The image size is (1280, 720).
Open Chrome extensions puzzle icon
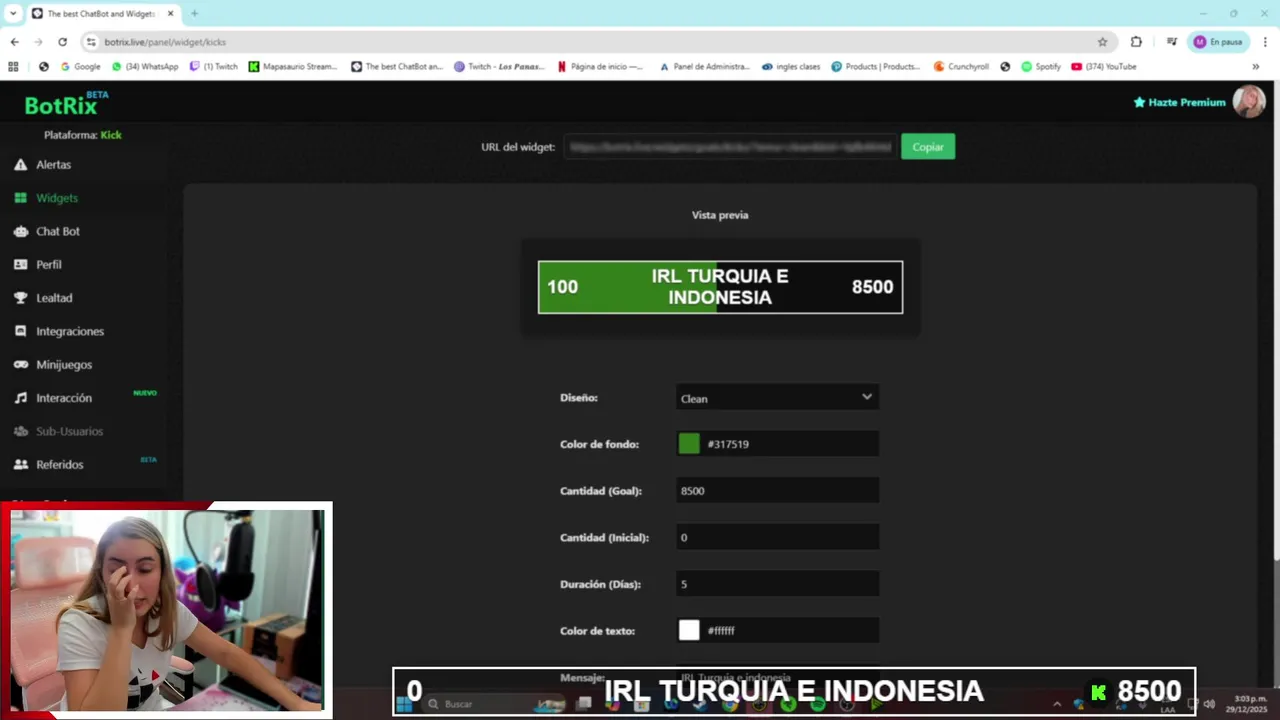click(1136, 42)
